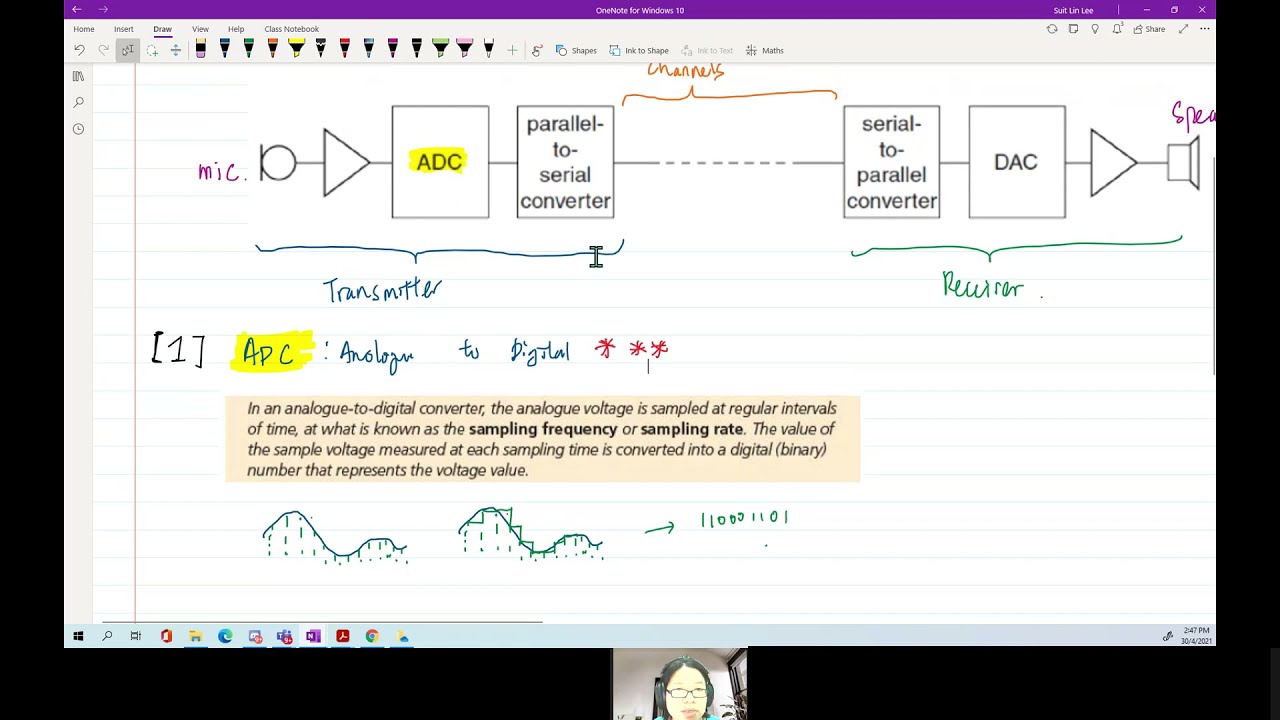
Task: Select the text selection cursor tool
Action: pos(127,50)
